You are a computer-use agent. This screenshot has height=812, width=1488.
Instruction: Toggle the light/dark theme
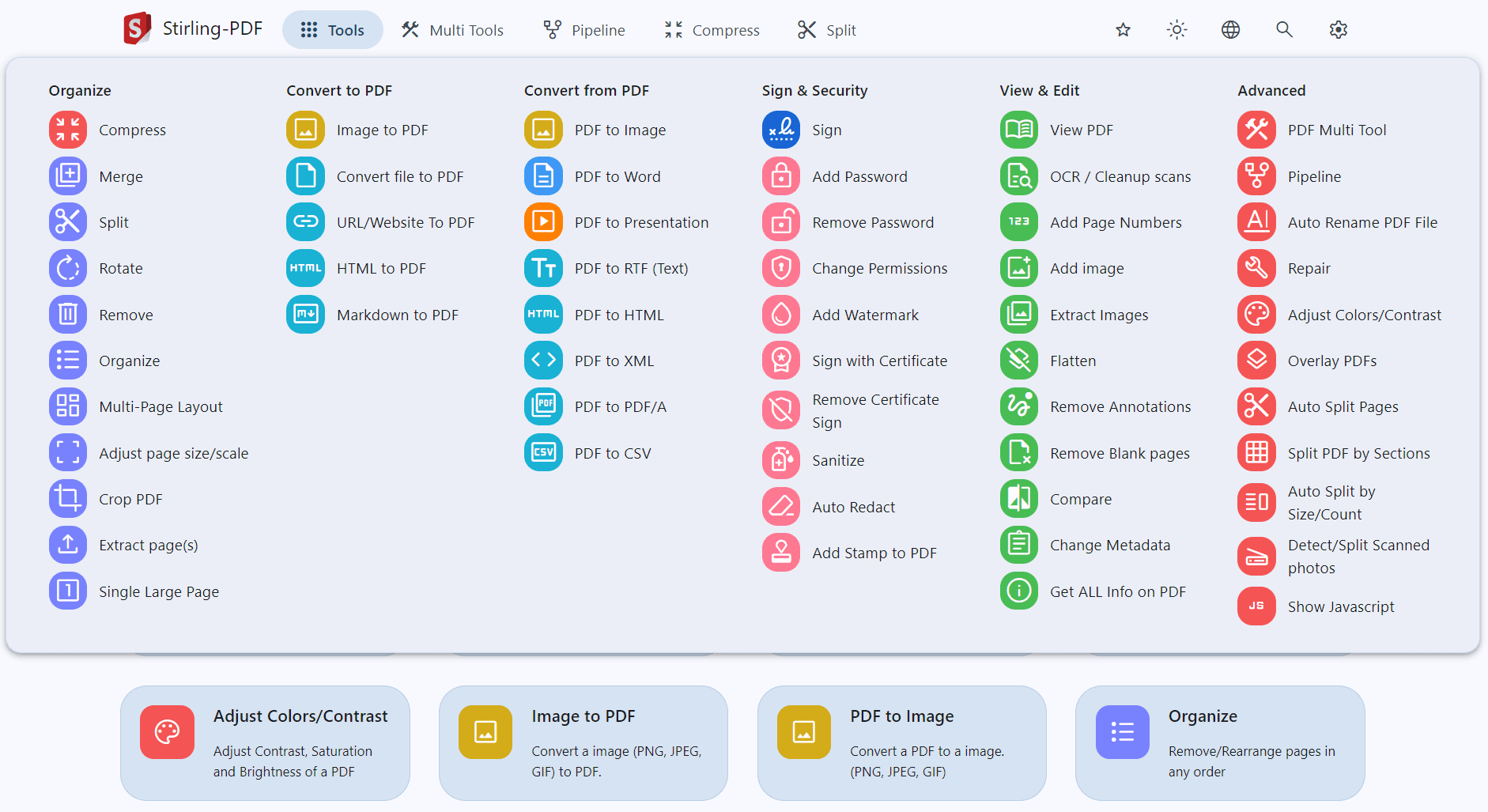1176,29
